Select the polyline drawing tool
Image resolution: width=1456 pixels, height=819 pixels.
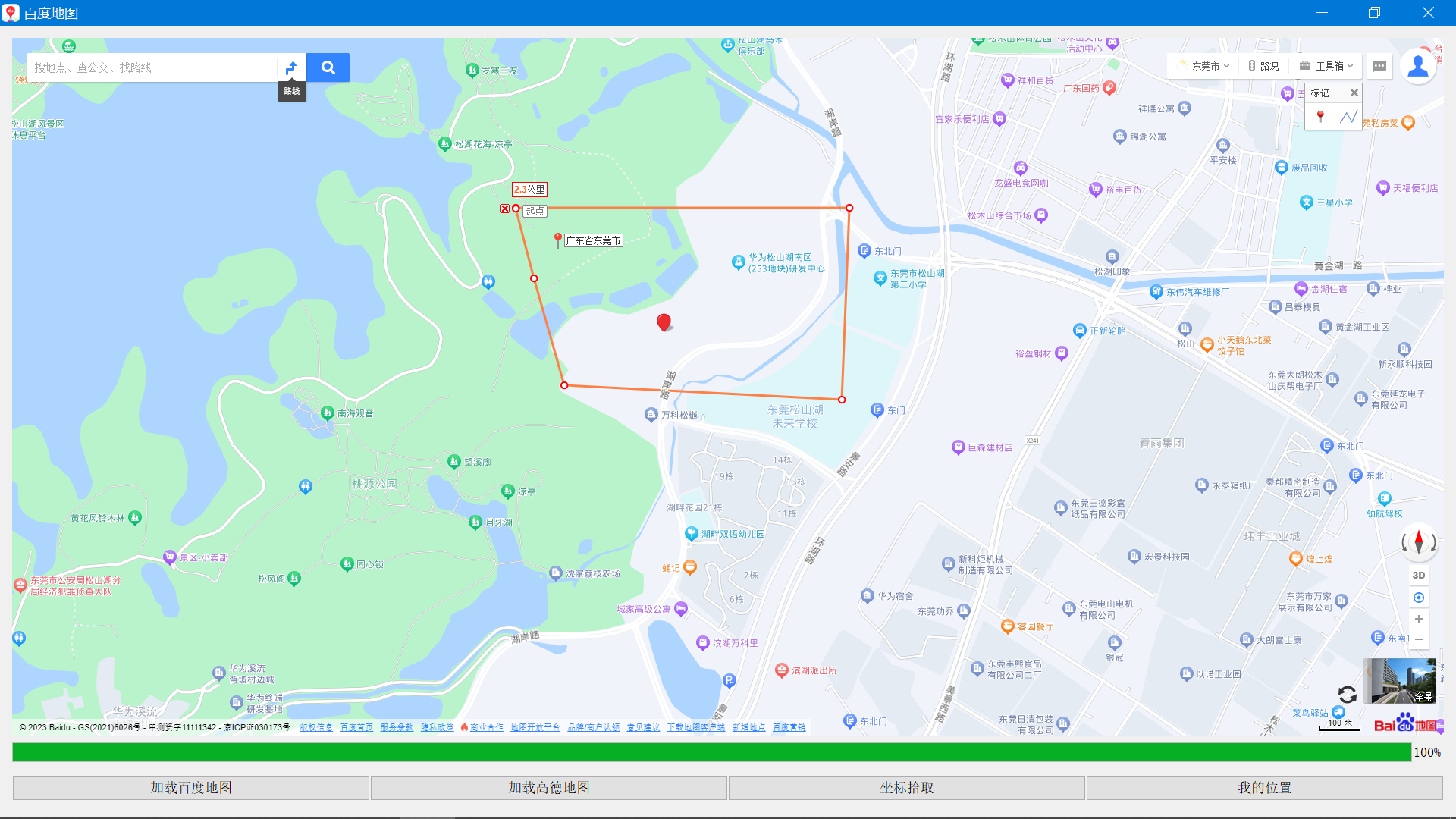[x=1348, y=116]
